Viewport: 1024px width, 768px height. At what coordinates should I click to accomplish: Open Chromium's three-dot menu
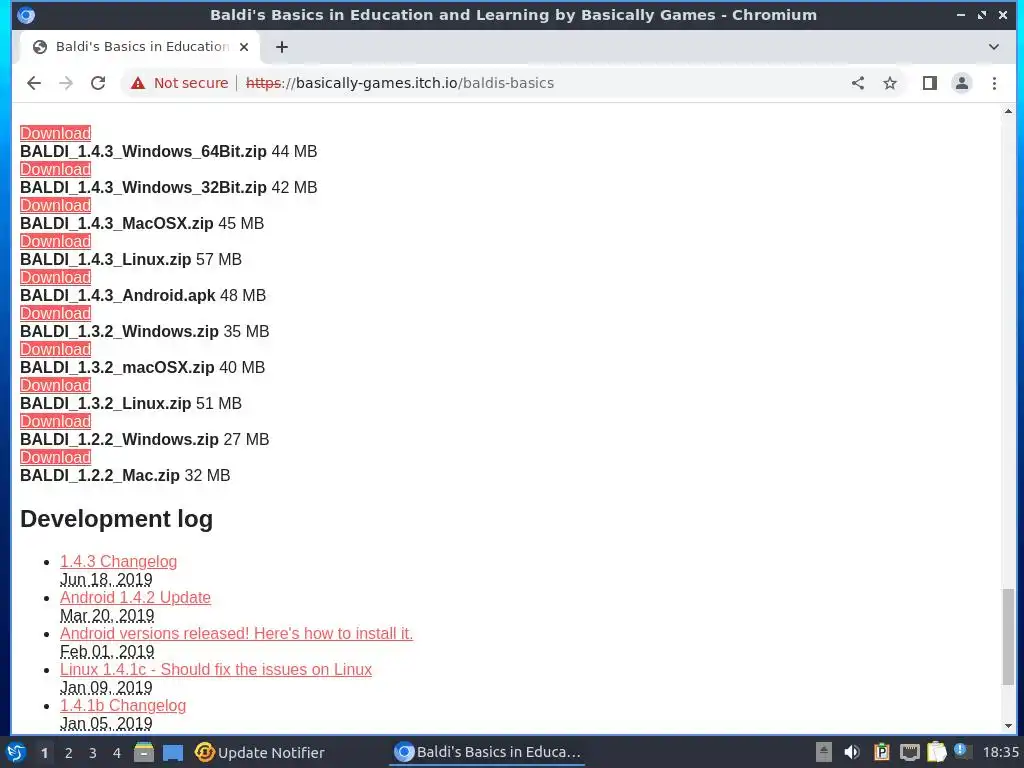pos(994,83)
